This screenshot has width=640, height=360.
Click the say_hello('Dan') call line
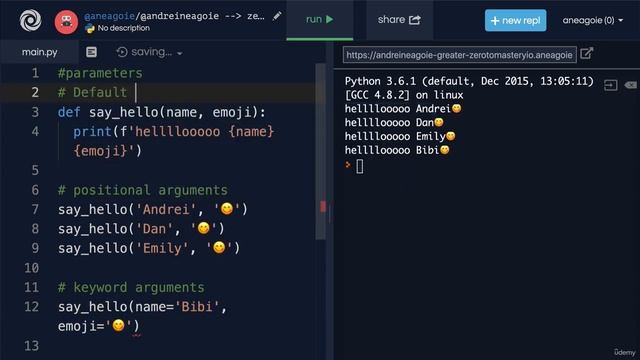point(141,229)
